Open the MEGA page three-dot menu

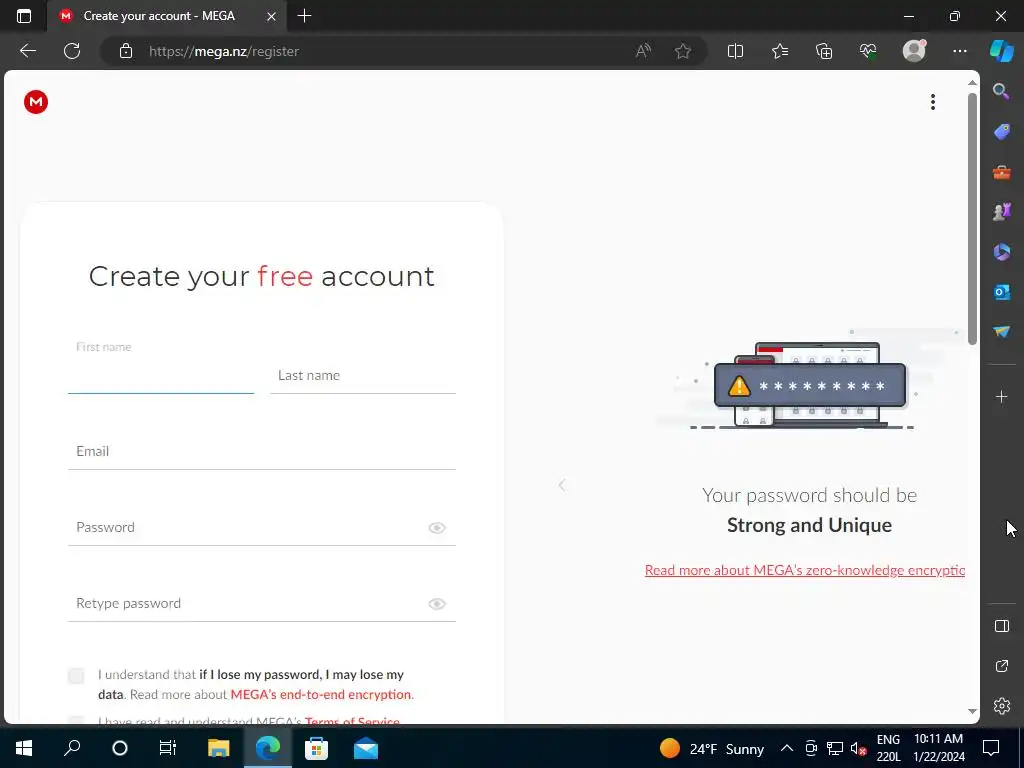tap(933, 102)
